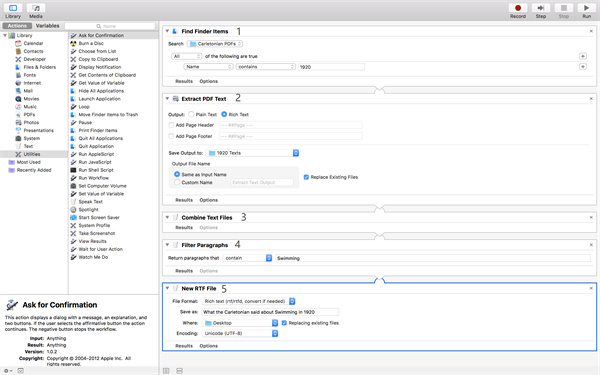Select Utilities category in Library
Screen dimensions: 600x375
[32, 154]
